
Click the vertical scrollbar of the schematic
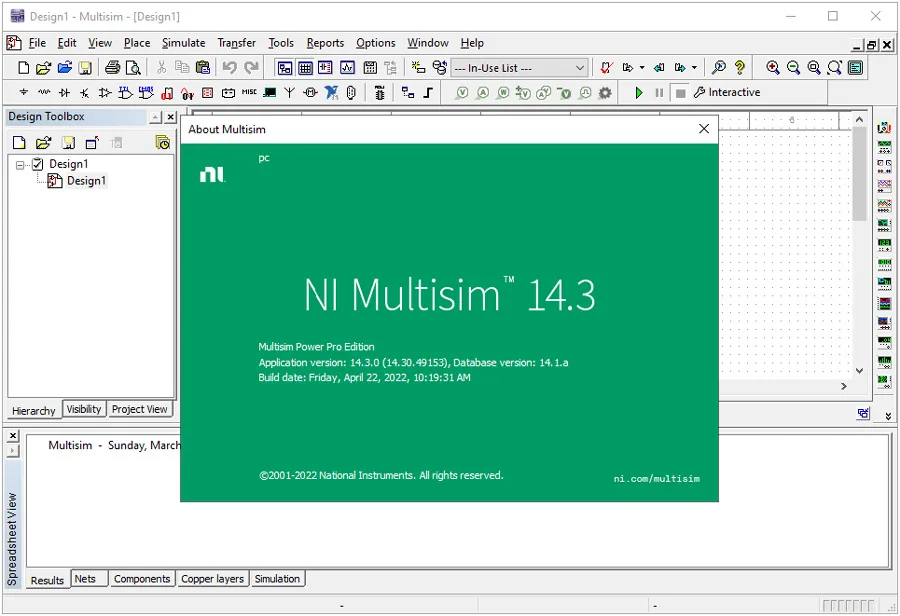coord(859,245)
